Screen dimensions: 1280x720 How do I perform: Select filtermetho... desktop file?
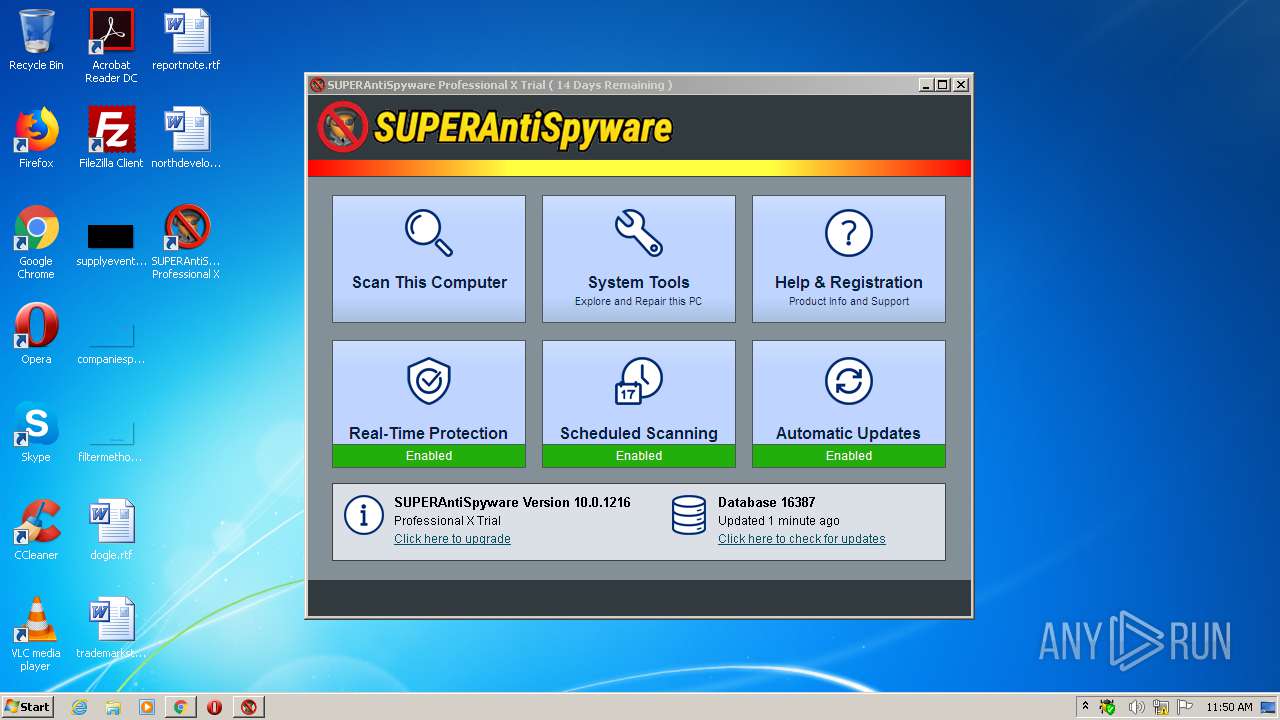tap(111, 440)
